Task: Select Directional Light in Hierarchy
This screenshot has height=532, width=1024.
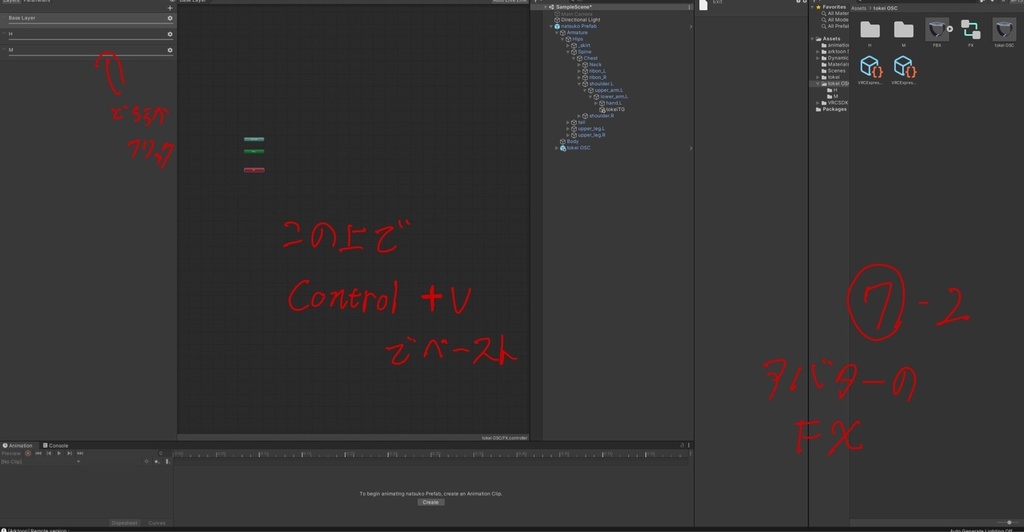Action: [x=580, y=20]
